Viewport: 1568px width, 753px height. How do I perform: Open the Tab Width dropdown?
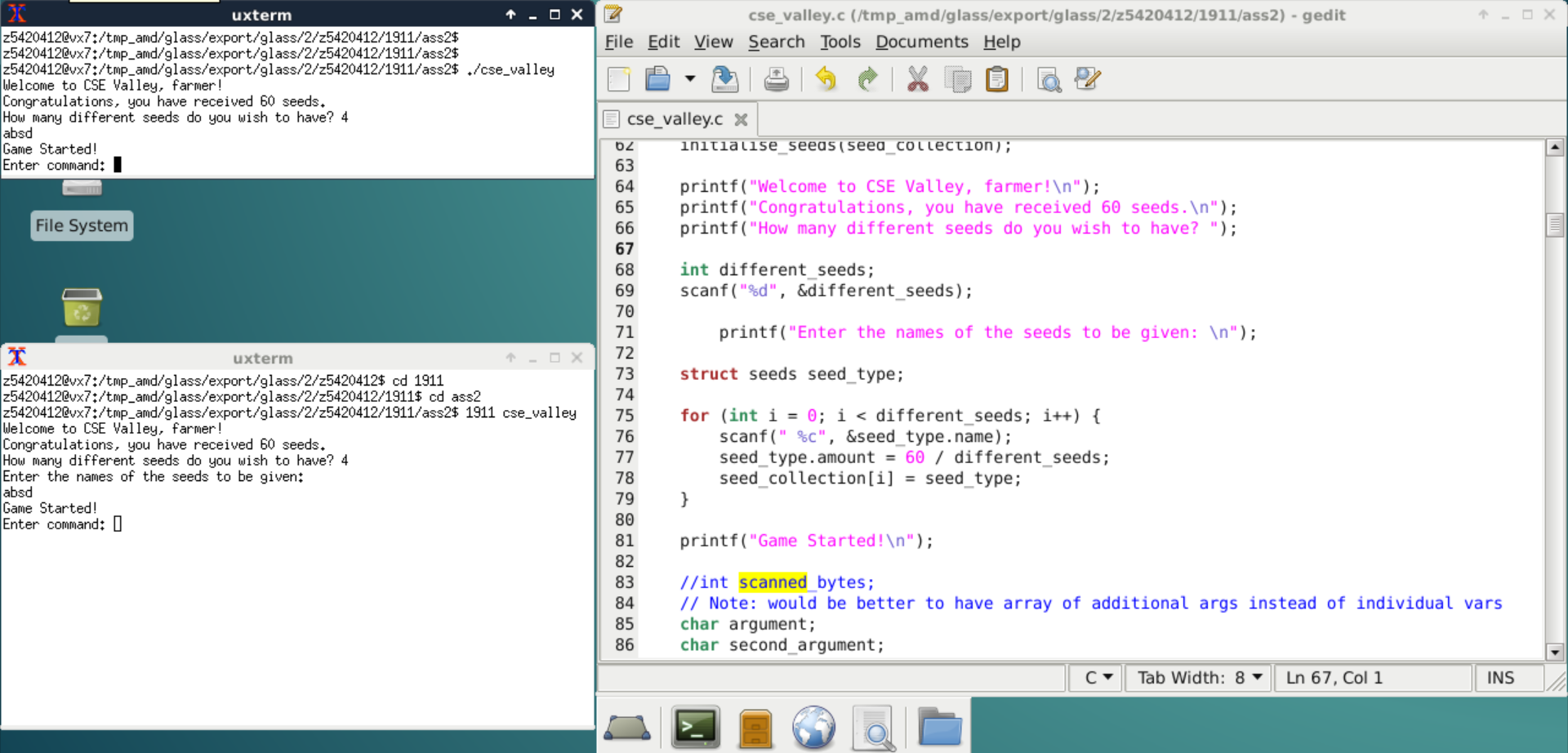(1199, 678)
